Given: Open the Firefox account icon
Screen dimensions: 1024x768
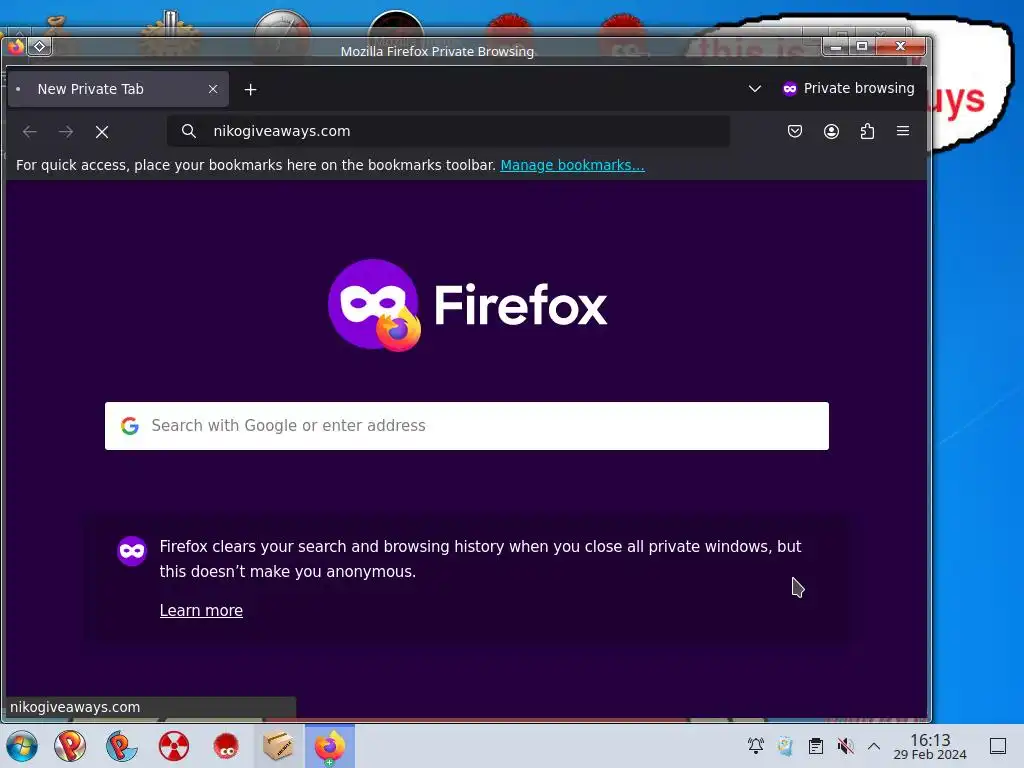Looking at the screenshot, I should click(x=831, y=131).
